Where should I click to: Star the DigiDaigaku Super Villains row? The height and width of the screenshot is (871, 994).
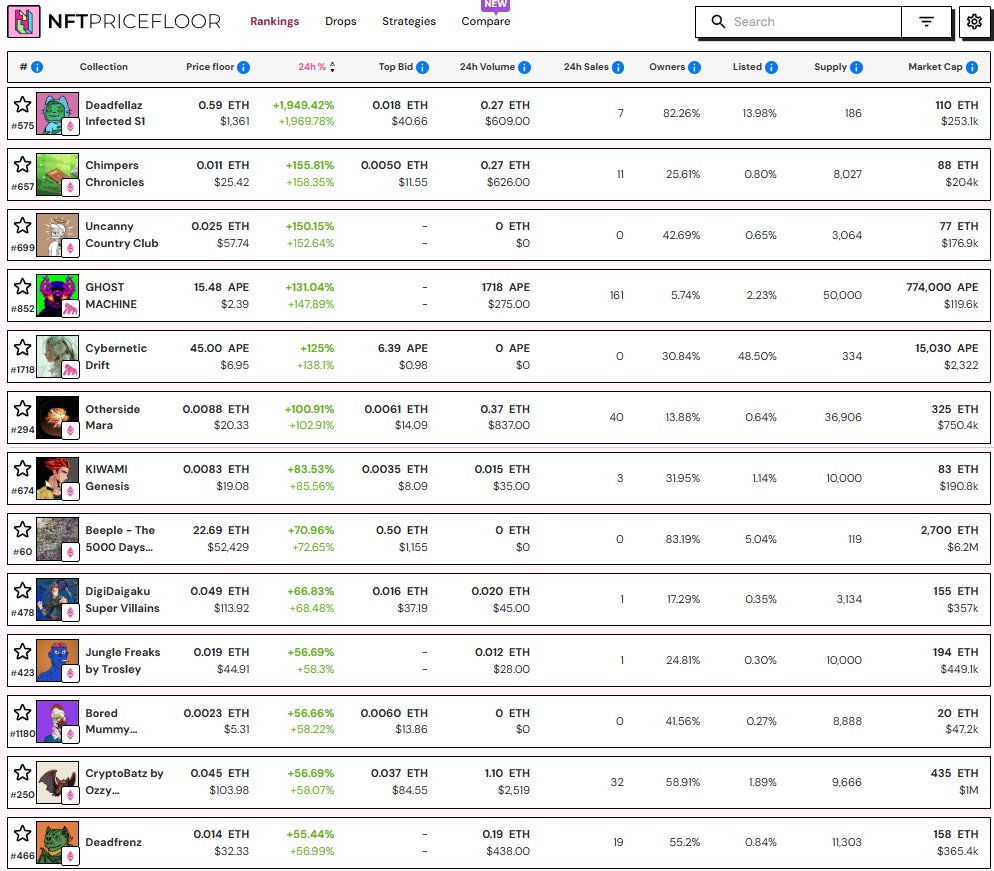point(22,590)
